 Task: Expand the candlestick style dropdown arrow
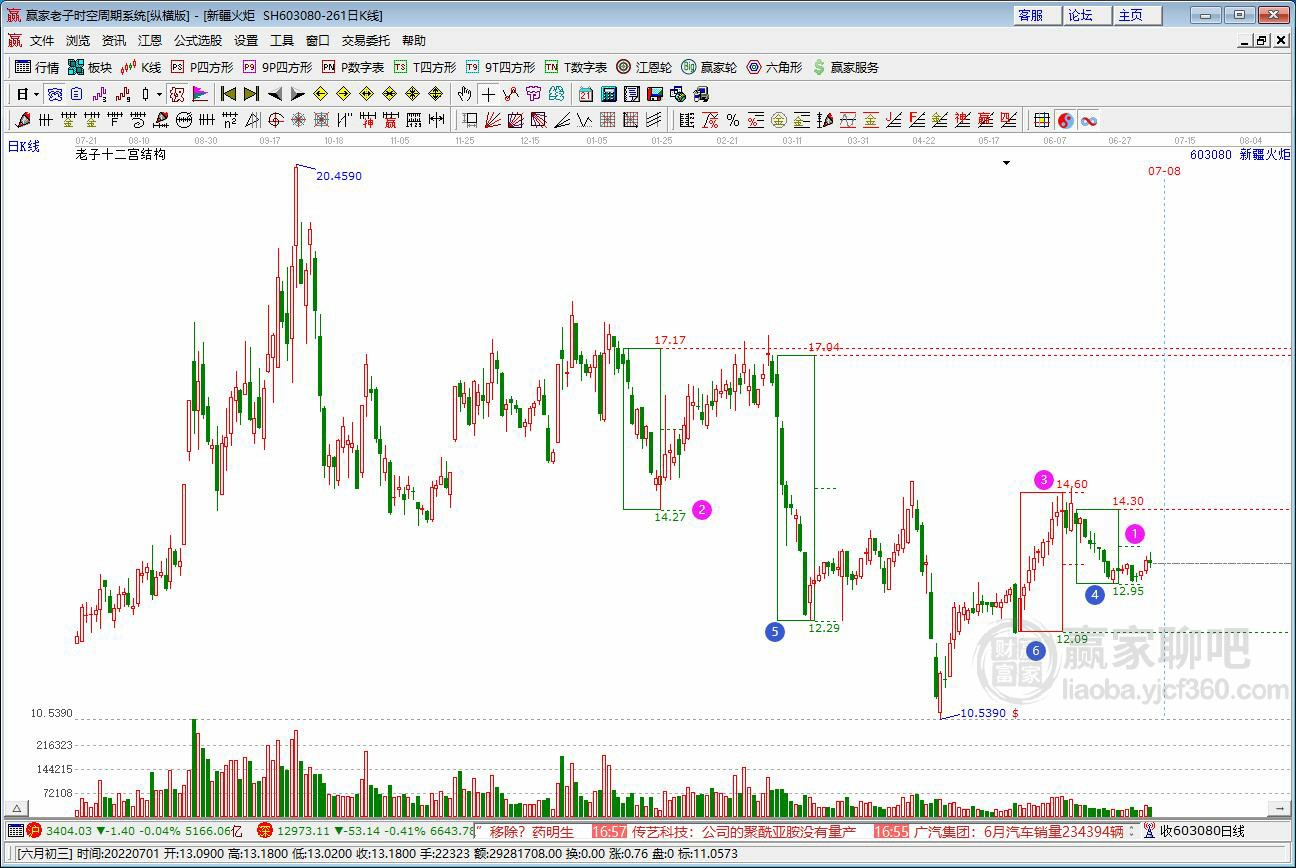point(159,94)
